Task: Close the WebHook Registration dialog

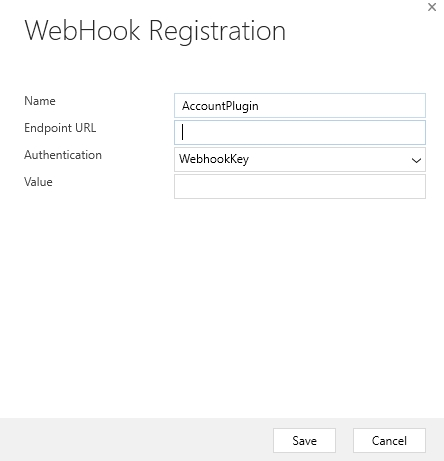Action: pyautogui.click(x=432, y=7)
